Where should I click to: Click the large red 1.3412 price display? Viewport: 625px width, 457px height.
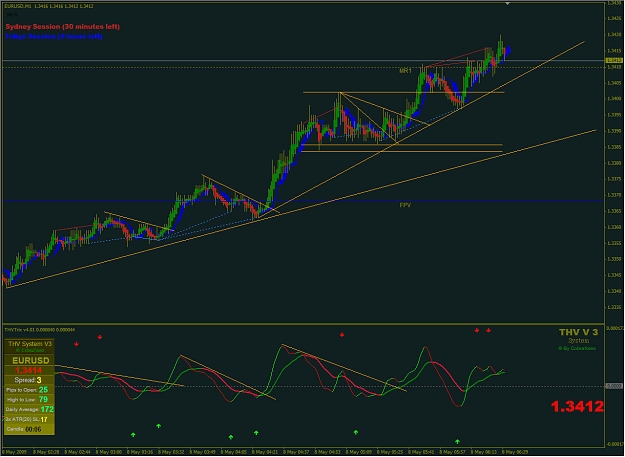(x=577, y=406)
